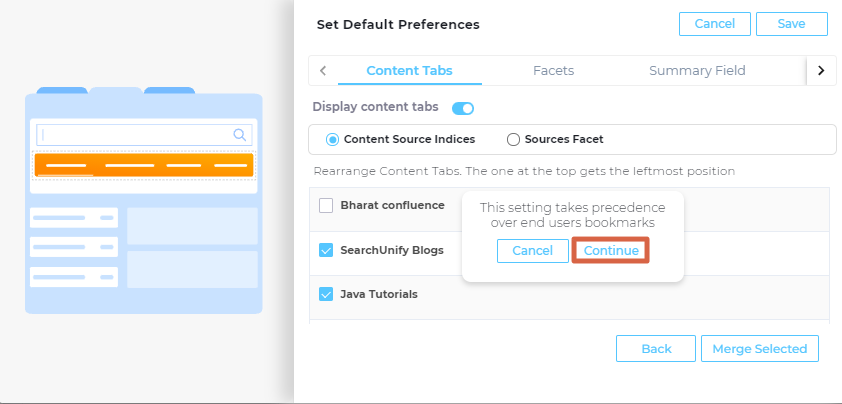Click the search box in the preview illustration
This screenshot has width=842, height=404.
136,134
